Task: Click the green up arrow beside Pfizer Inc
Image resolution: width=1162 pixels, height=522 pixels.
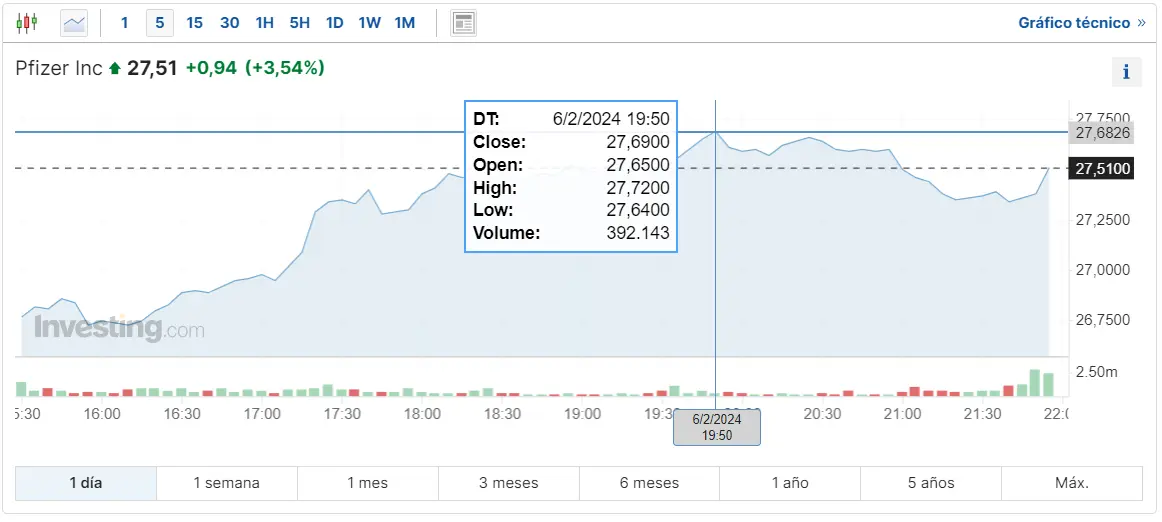Action: (115, 69)
